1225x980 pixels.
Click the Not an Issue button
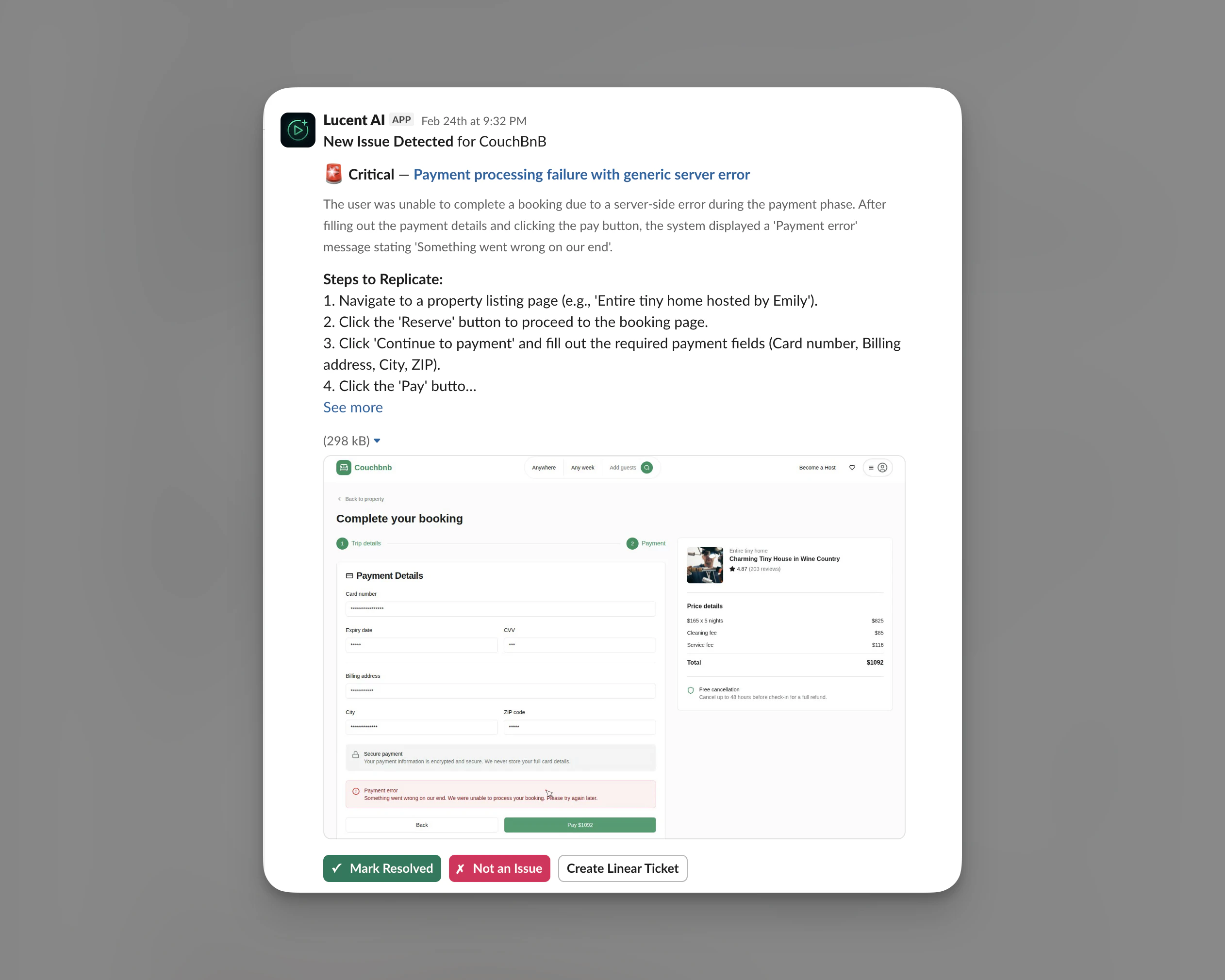(499, 868)
